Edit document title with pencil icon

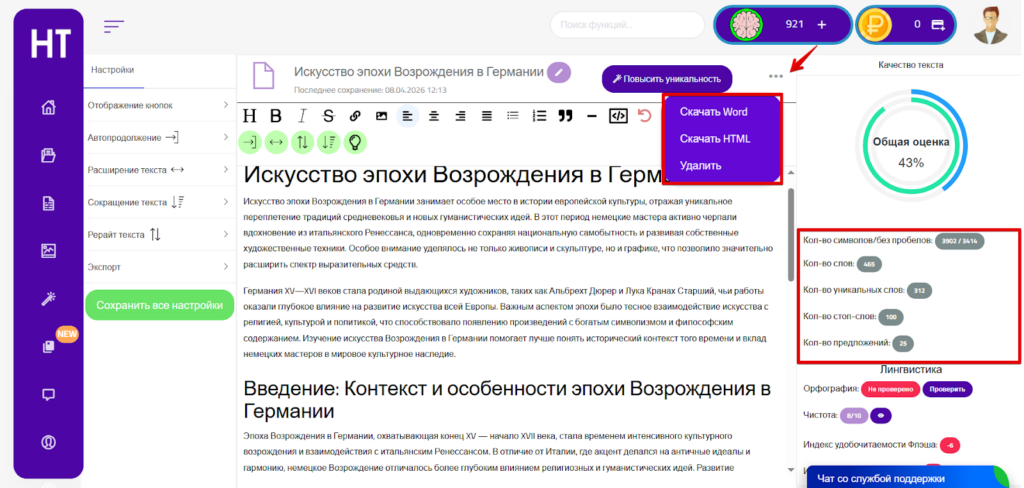[558, 72]
